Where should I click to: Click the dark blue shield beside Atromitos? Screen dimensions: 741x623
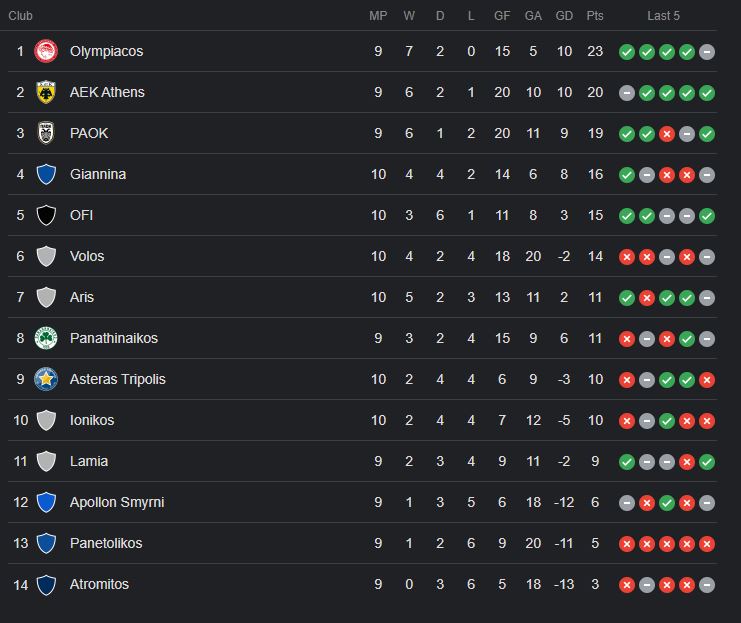click(46, 584)
